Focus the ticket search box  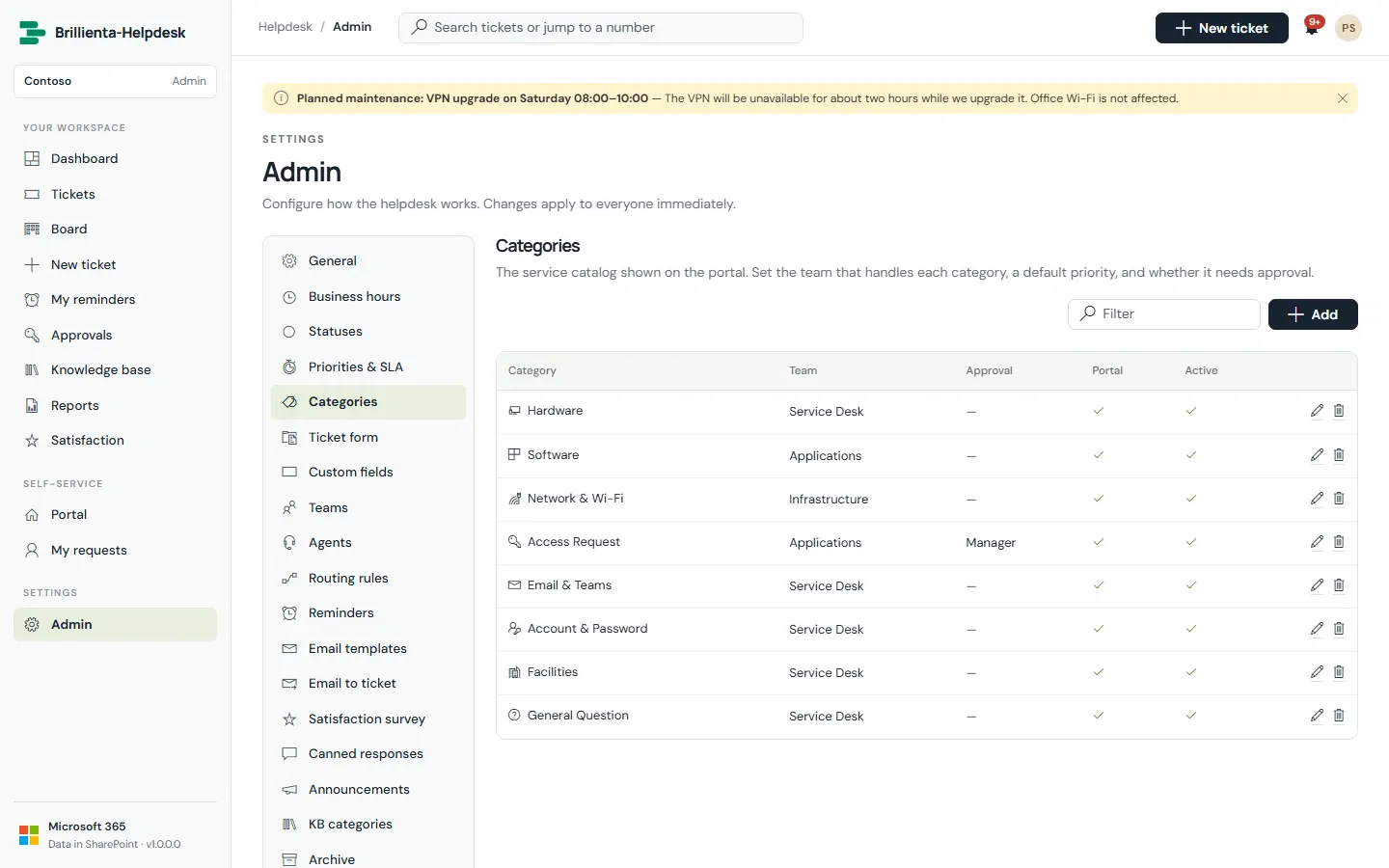tap(601, 28)
